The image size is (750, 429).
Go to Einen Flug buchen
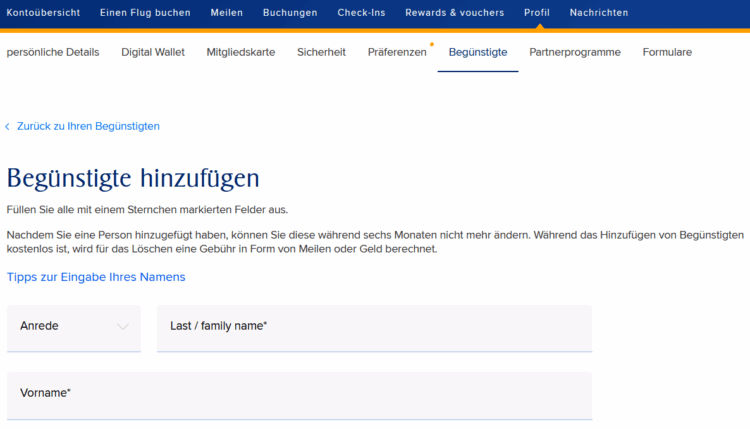point(145,13)
